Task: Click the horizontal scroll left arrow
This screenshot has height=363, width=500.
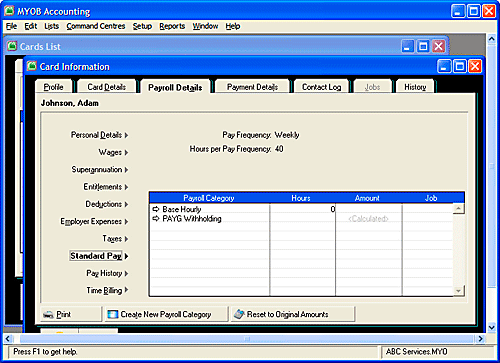Action: pos(8,339)
